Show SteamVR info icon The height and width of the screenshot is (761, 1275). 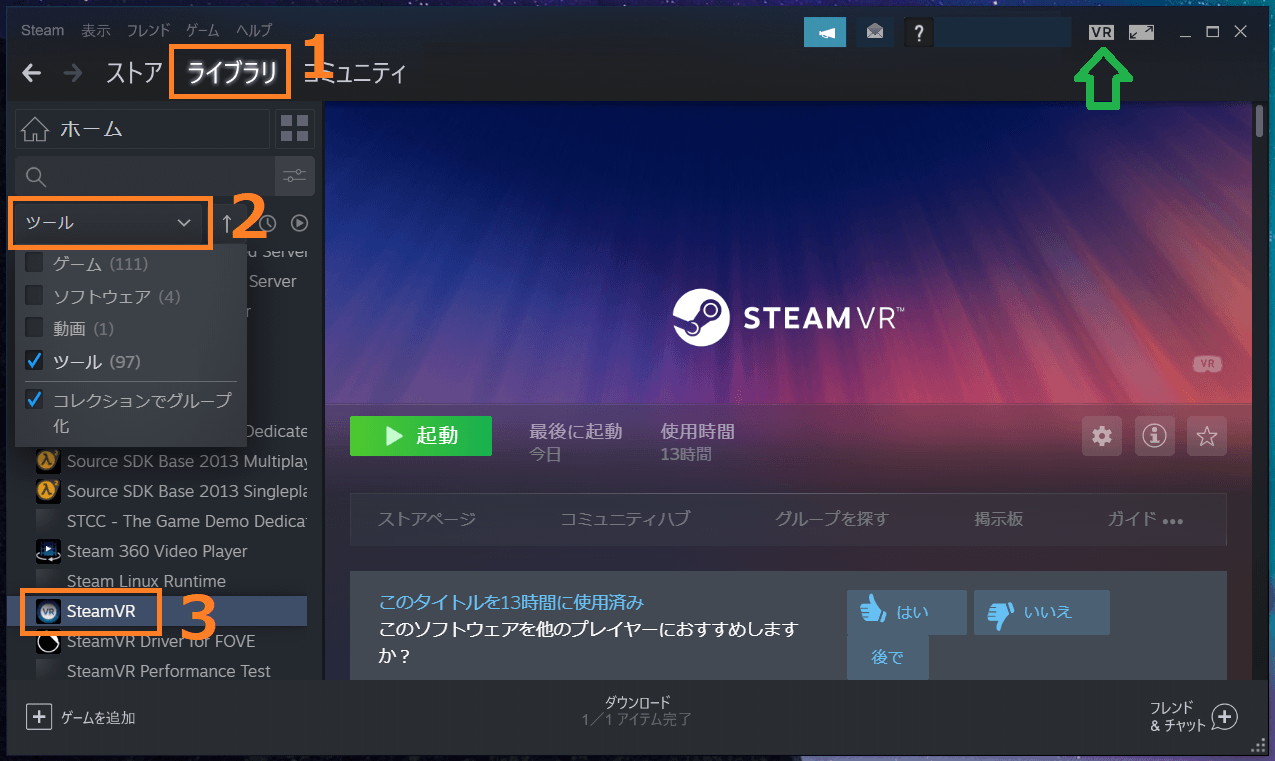click(x=1155, y=436)
